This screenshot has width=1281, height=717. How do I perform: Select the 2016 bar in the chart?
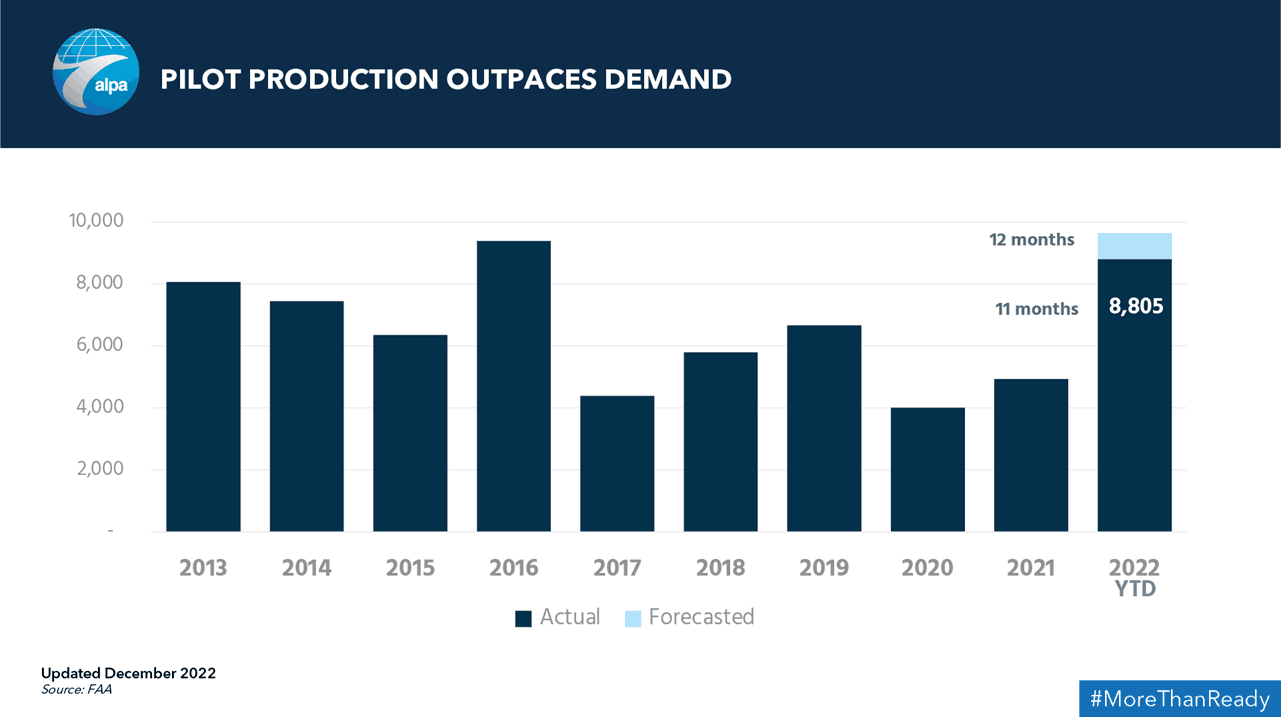coord(514,386)
